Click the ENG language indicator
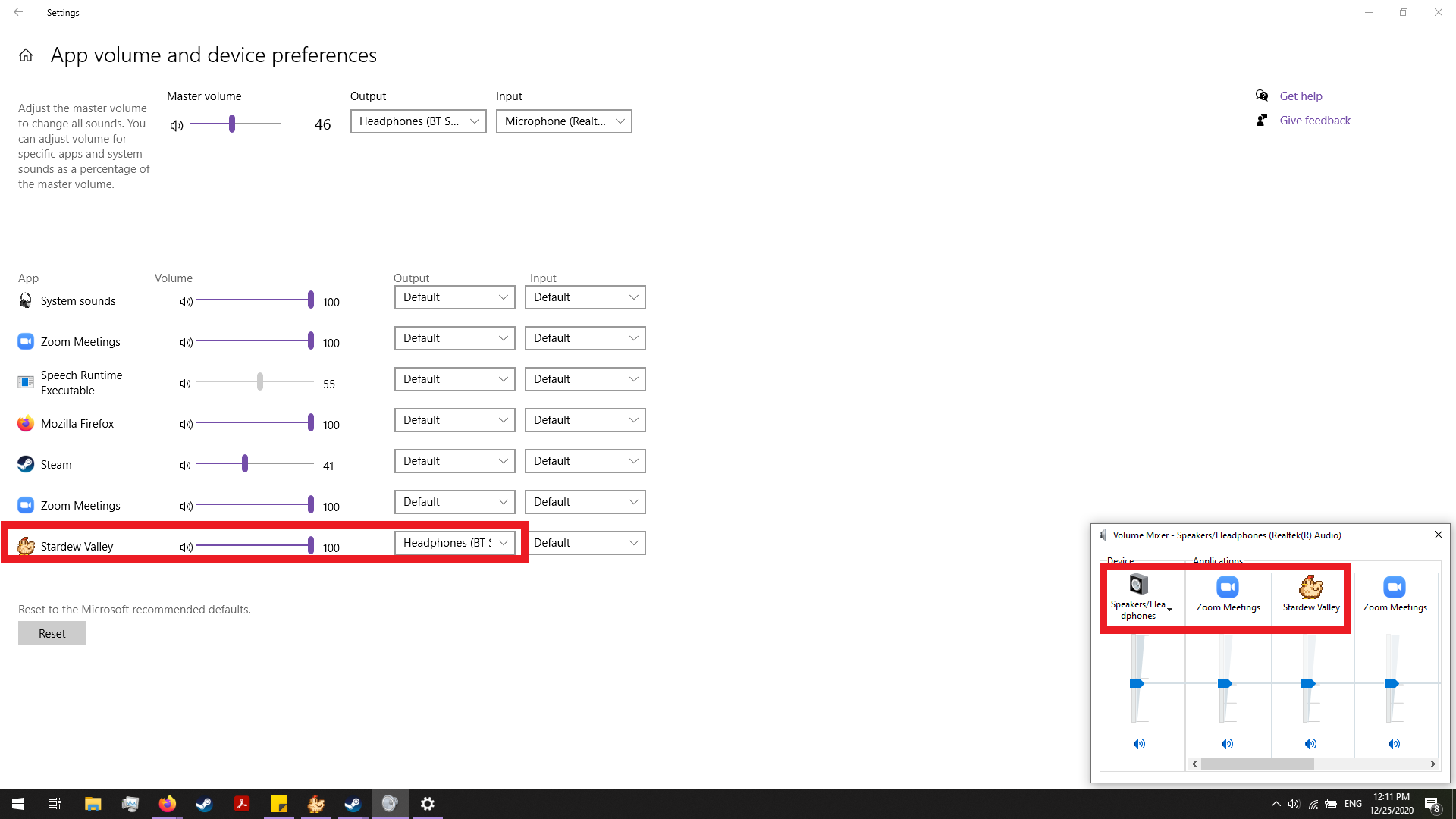This screenshot has width=1456, height=819. click(x=1353, y=804)
